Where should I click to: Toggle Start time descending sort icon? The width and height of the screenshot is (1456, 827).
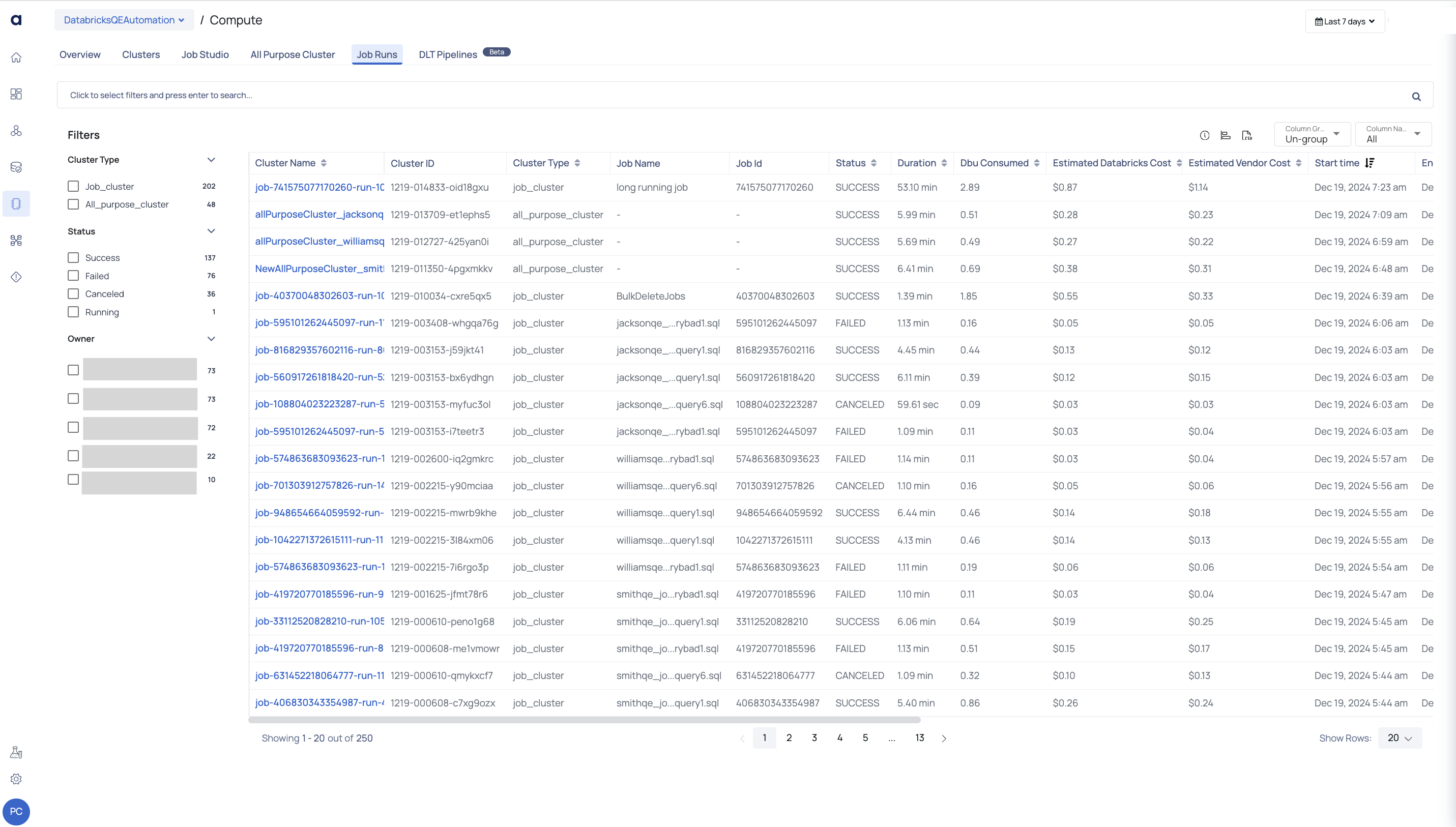point(1370,163)
